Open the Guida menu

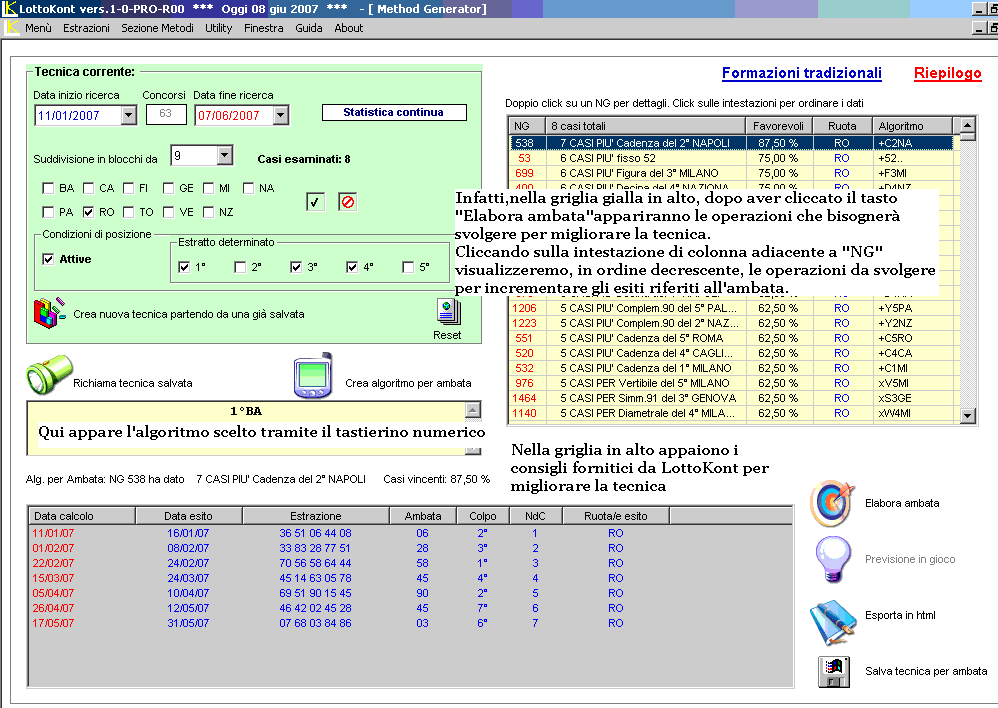pyautogui.click(x=309, y=28)
